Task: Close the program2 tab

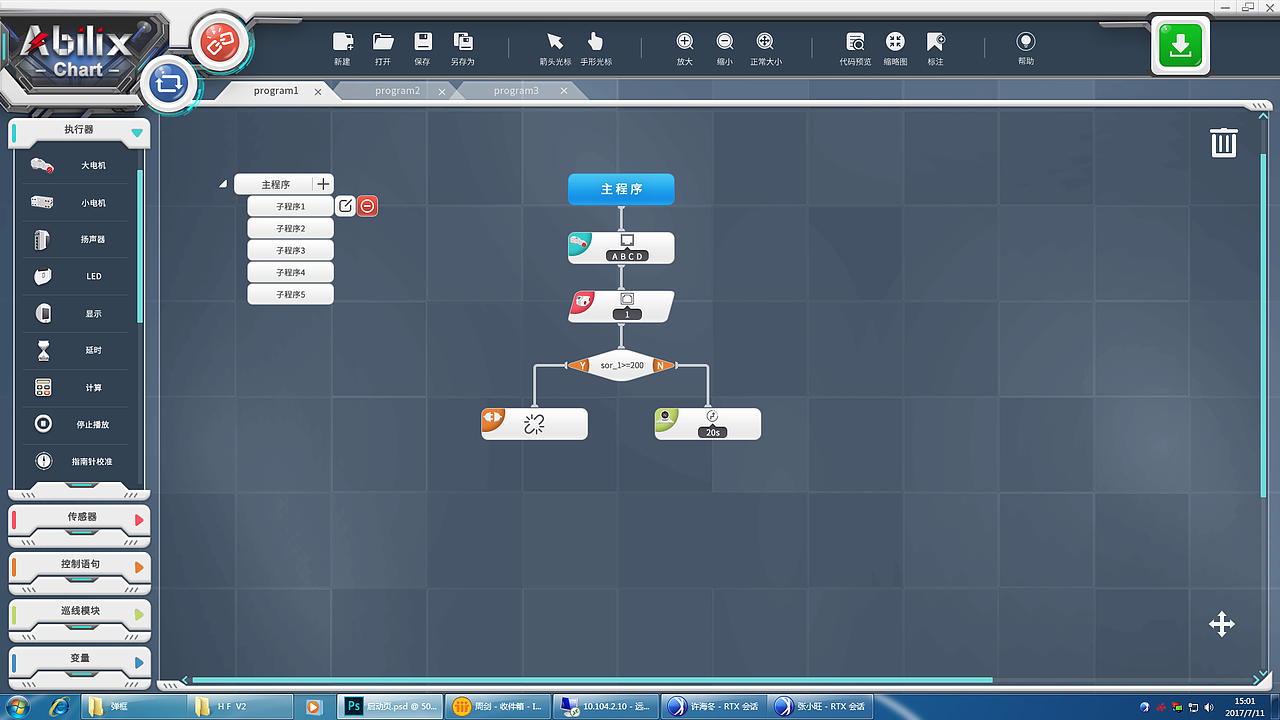Action: [442, 91]
